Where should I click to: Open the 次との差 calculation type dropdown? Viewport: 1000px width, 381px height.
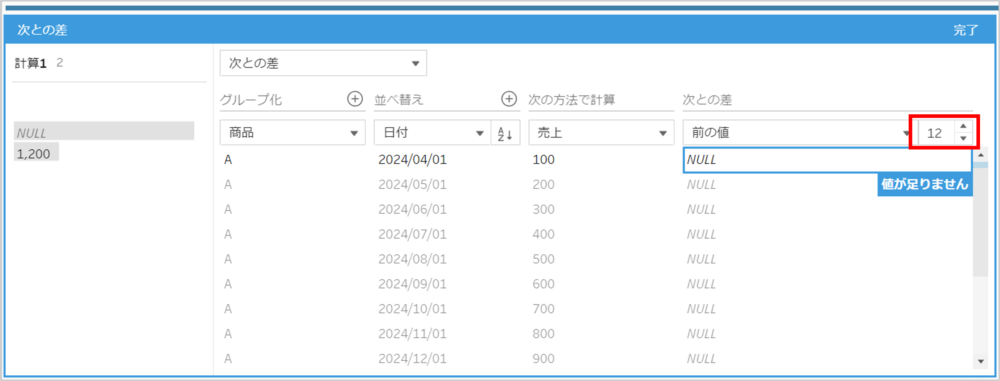click(x=323, y=63)
